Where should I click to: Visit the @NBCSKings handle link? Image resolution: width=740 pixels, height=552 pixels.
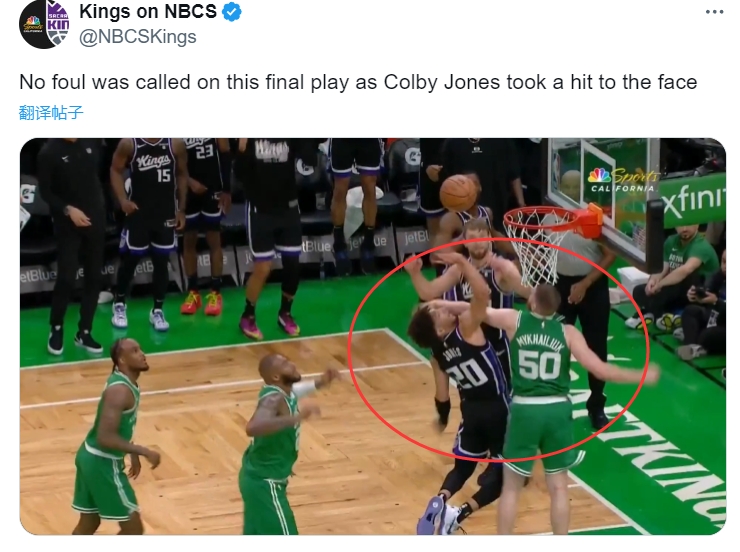click(137, 37)
